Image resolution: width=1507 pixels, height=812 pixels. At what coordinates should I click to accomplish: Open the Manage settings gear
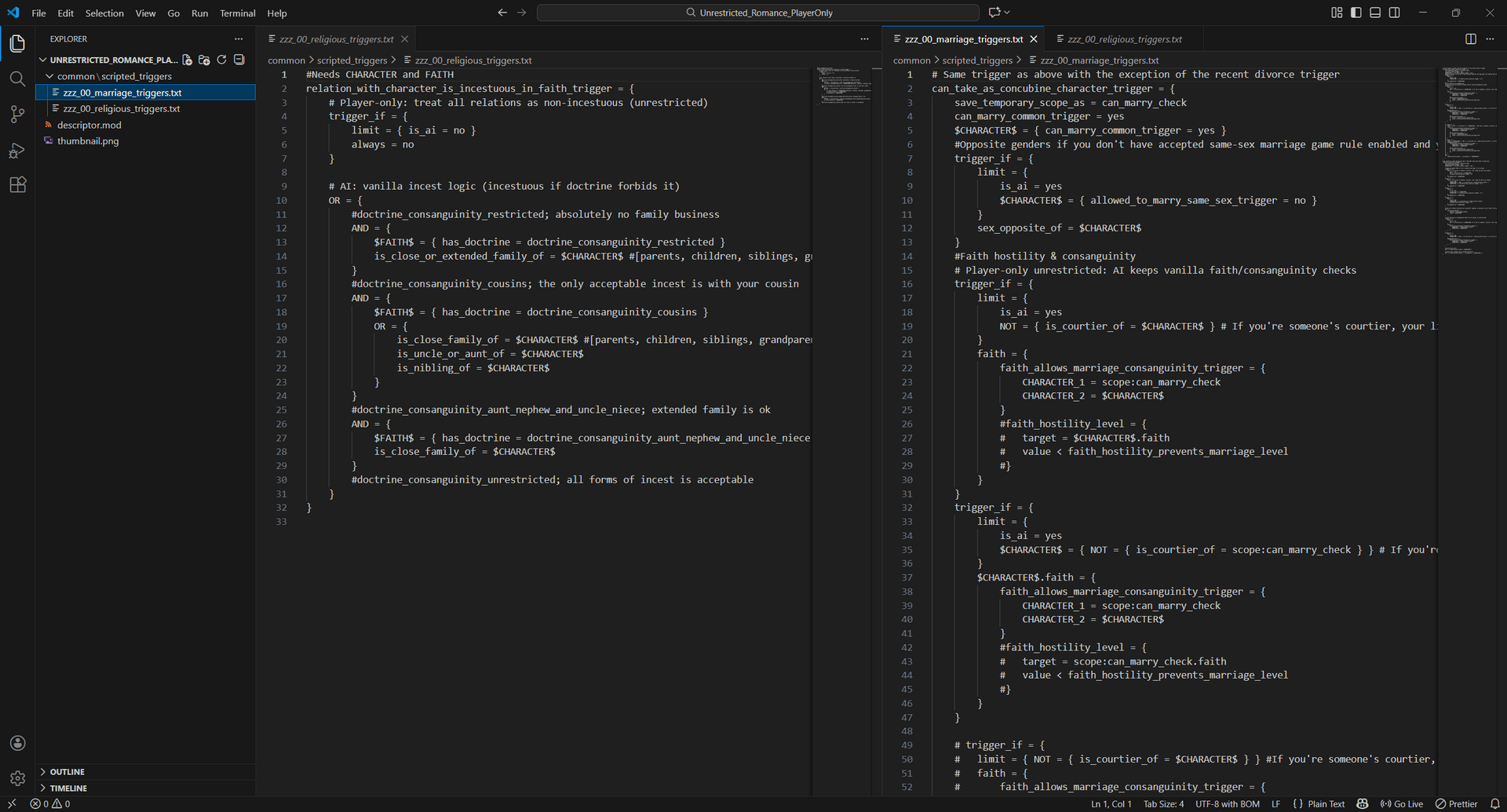(17, 778)
